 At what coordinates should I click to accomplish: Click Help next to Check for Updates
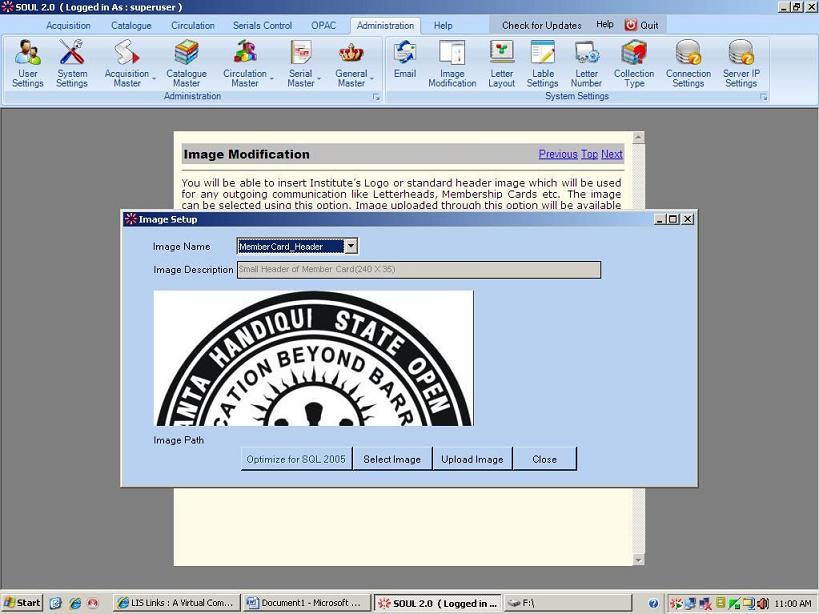click(x=605, y=25)
